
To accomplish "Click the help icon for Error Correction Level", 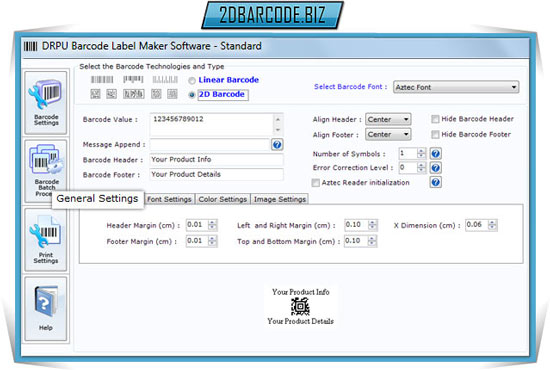I will [435, 168].
